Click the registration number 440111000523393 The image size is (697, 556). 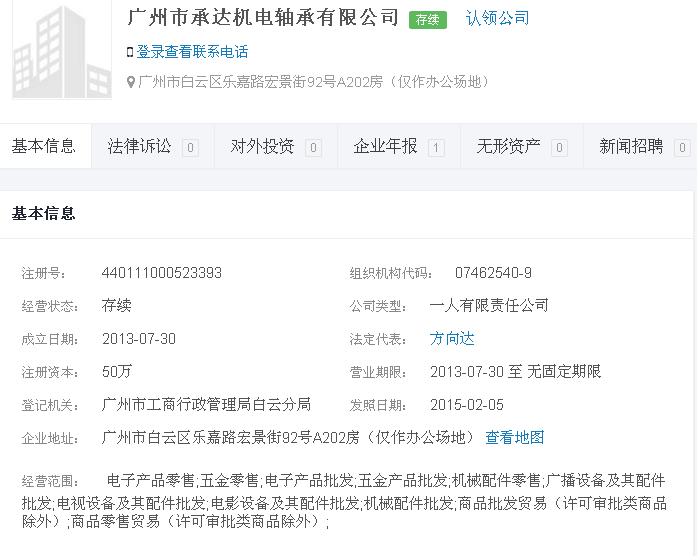pyautogui.click(x=162, y=273)
